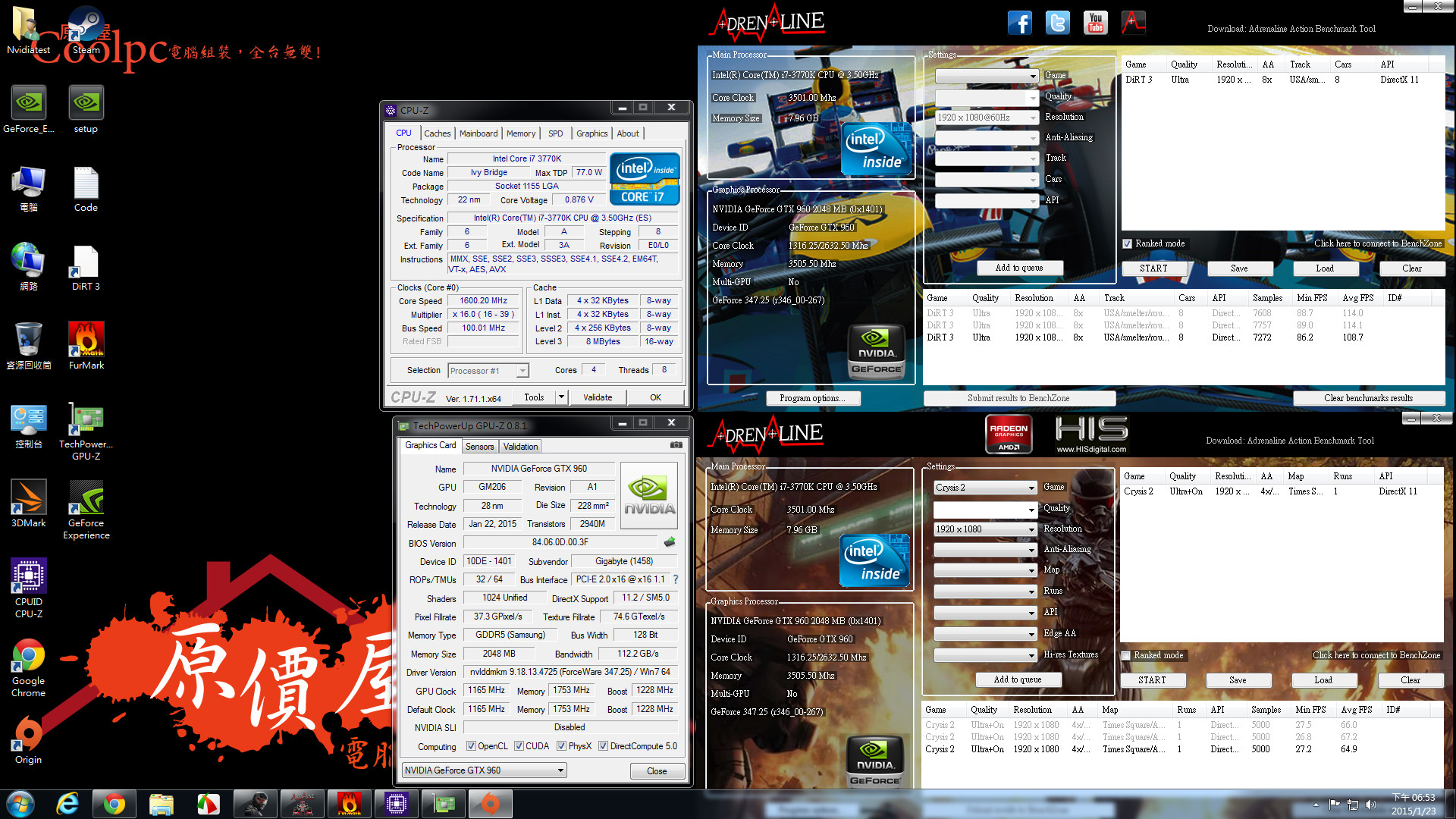Open CPUID CPU-Z desktop shortcut
1456x819 pixels.
tap(29, 588)
